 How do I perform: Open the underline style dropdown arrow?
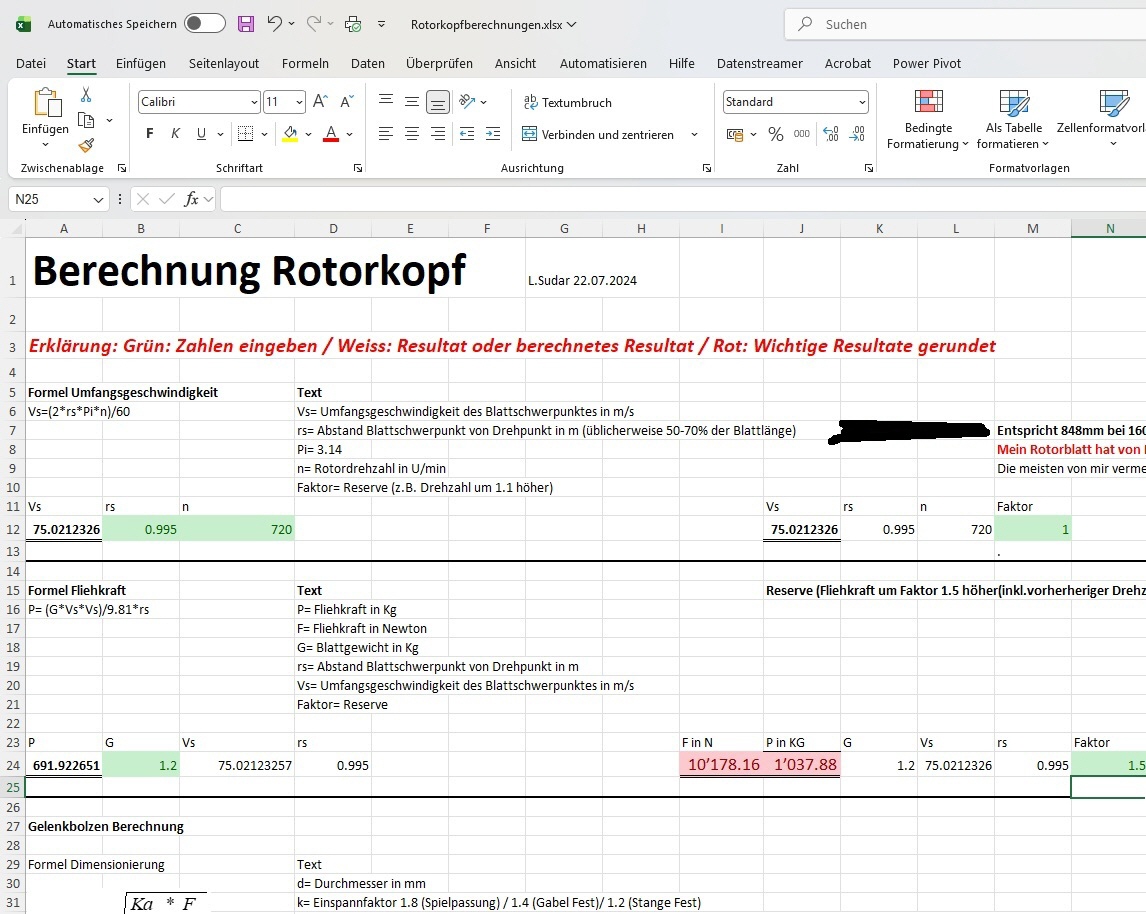coord(220,134)
